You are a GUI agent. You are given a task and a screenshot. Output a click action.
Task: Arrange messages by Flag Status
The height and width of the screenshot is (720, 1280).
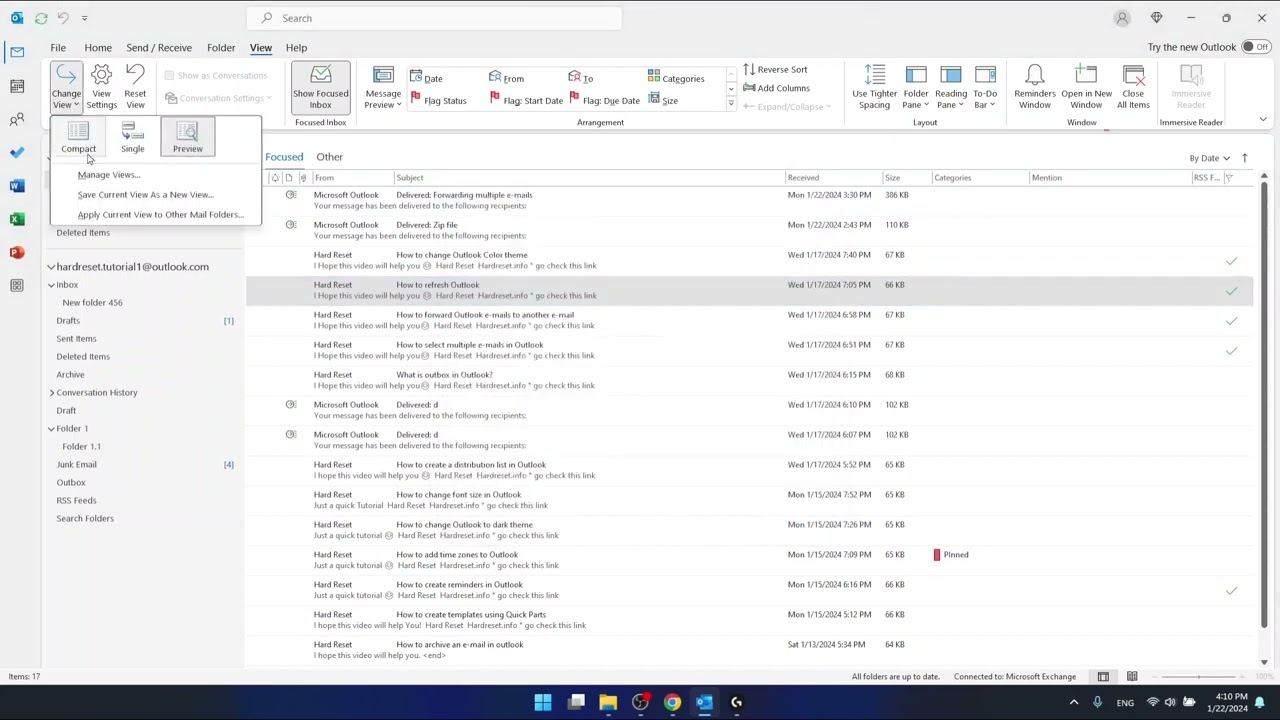coord(438,100)
